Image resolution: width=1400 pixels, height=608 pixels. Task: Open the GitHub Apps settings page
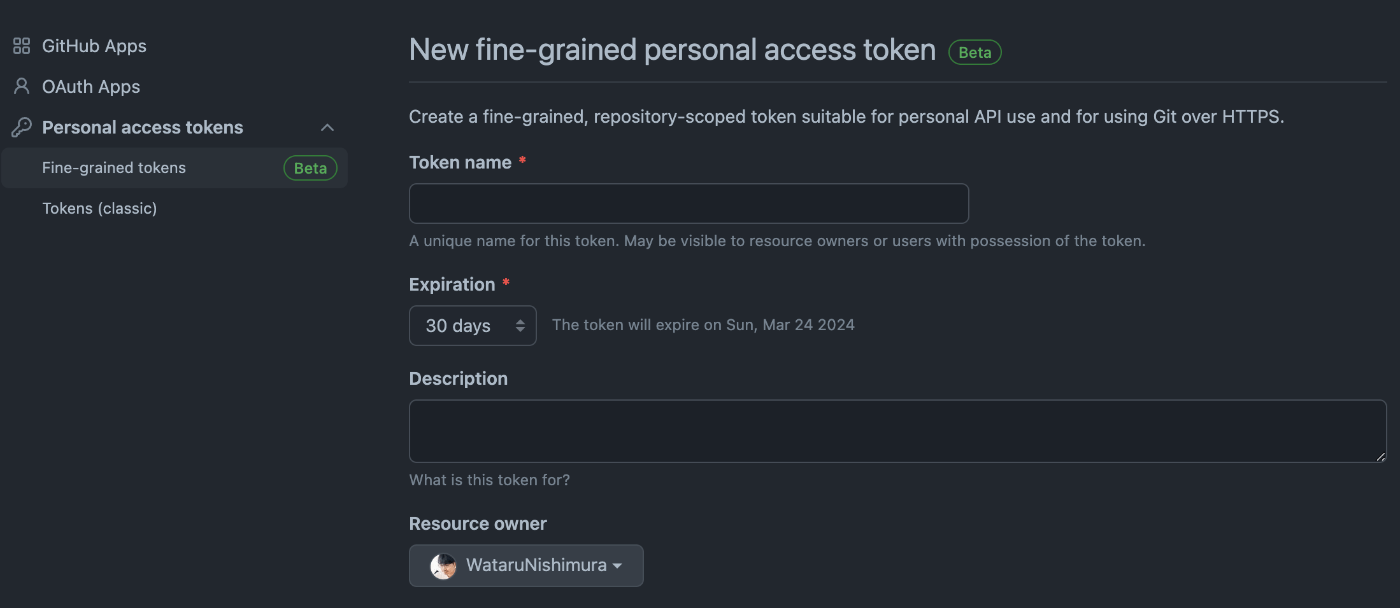[94, 46]
